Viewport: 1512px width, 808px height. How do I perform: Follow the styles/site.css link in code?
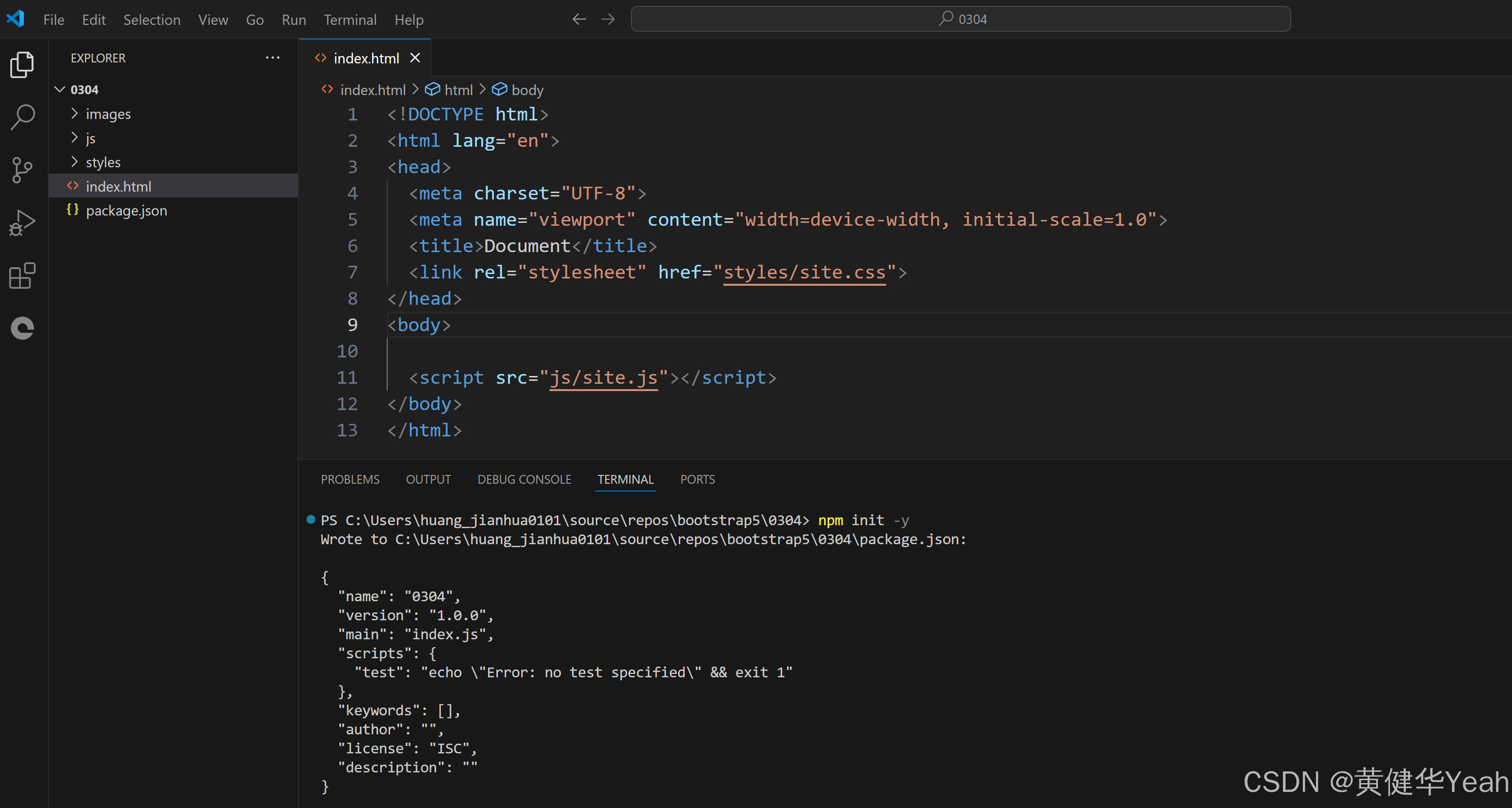pyautogui.click(x=804, y=273)
